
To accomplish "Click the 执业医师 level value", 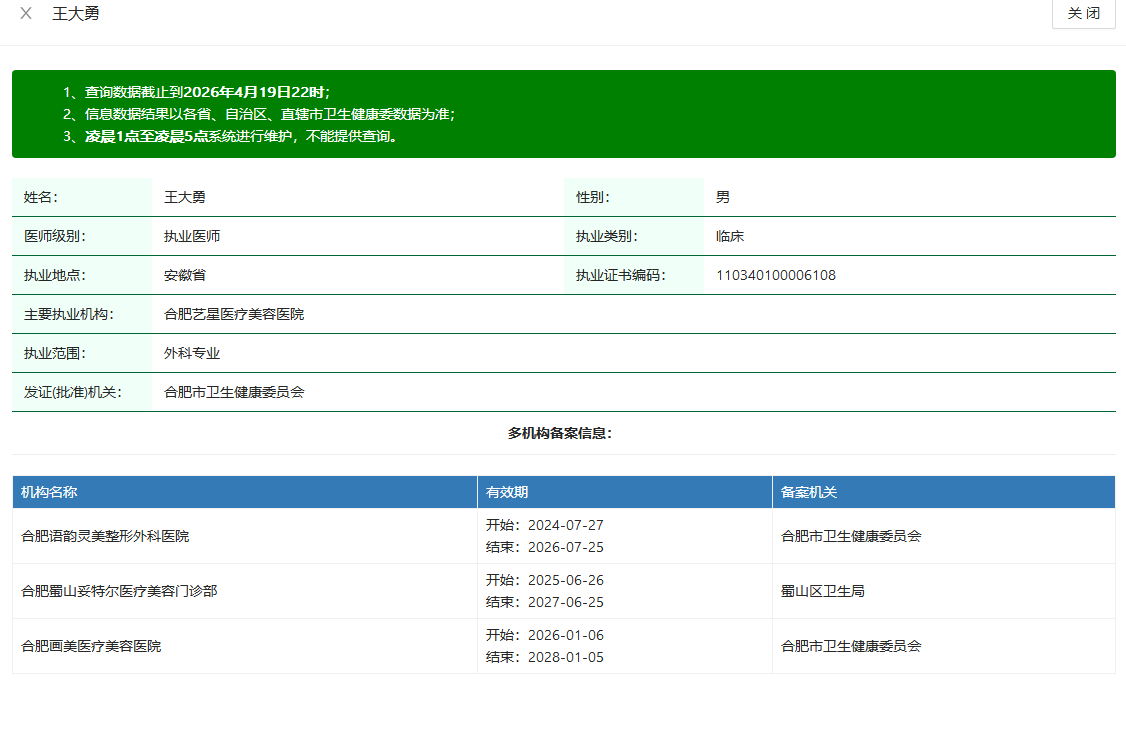I will (x=192, y=236).
